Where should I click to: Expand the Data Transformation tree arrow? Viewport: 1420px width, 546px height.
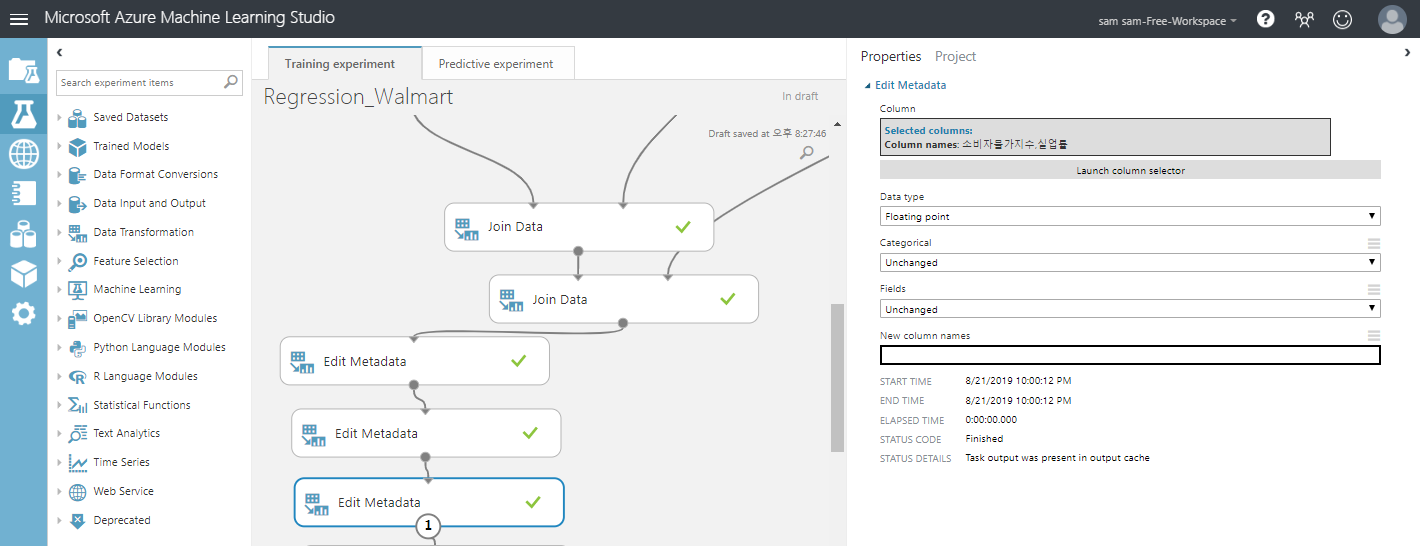click(x=59, y=233)
